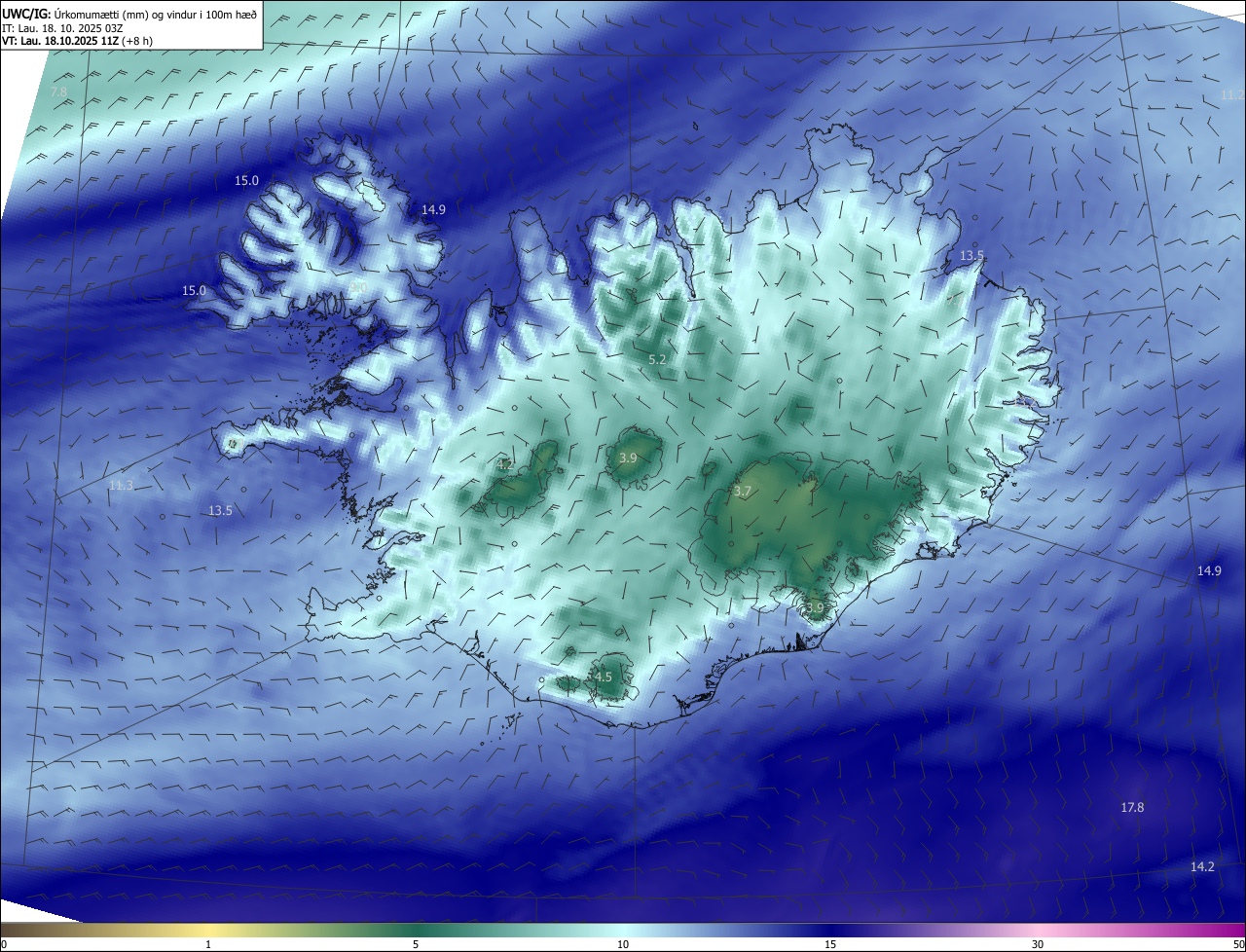Click the 11.3 value label over the sea

pos(121,485)
